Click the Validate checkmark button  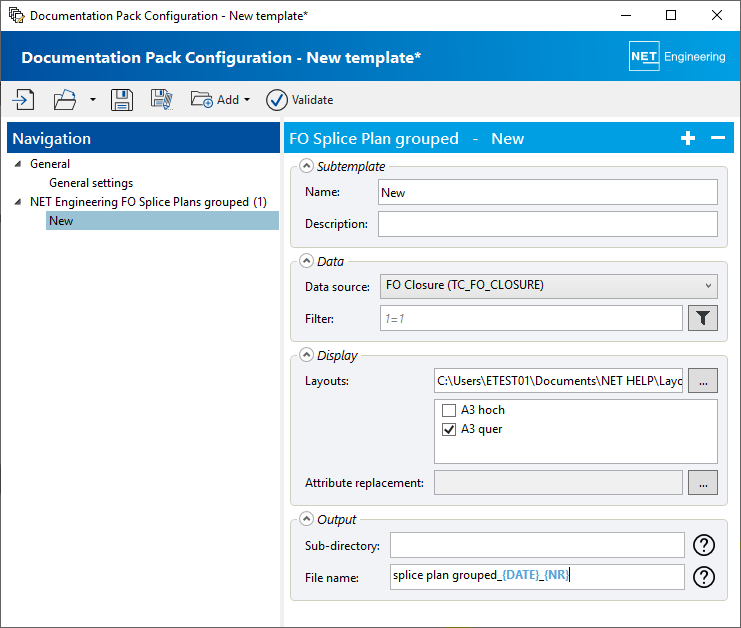[300, 100]
